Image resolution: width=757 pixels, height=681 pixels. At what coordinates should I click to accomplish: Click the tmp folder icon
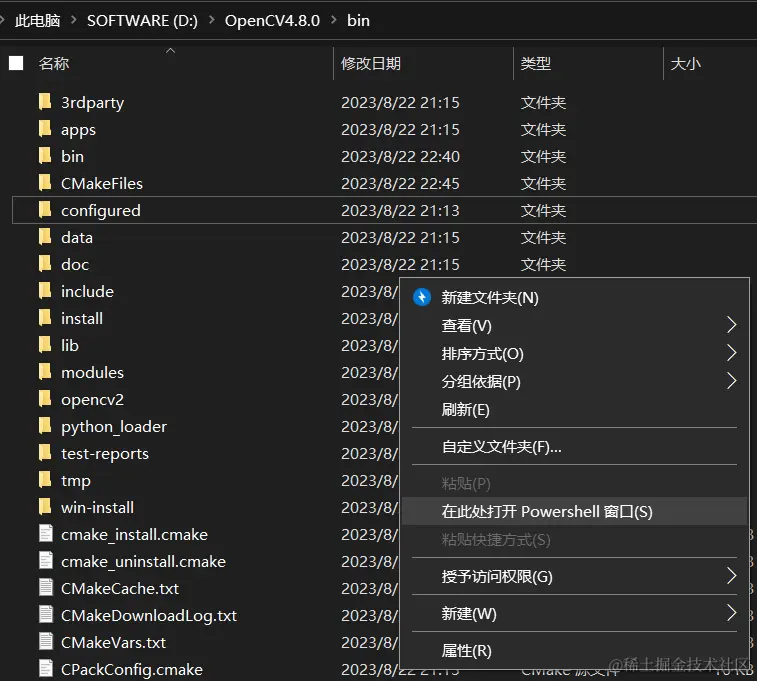tap(45, 480)
